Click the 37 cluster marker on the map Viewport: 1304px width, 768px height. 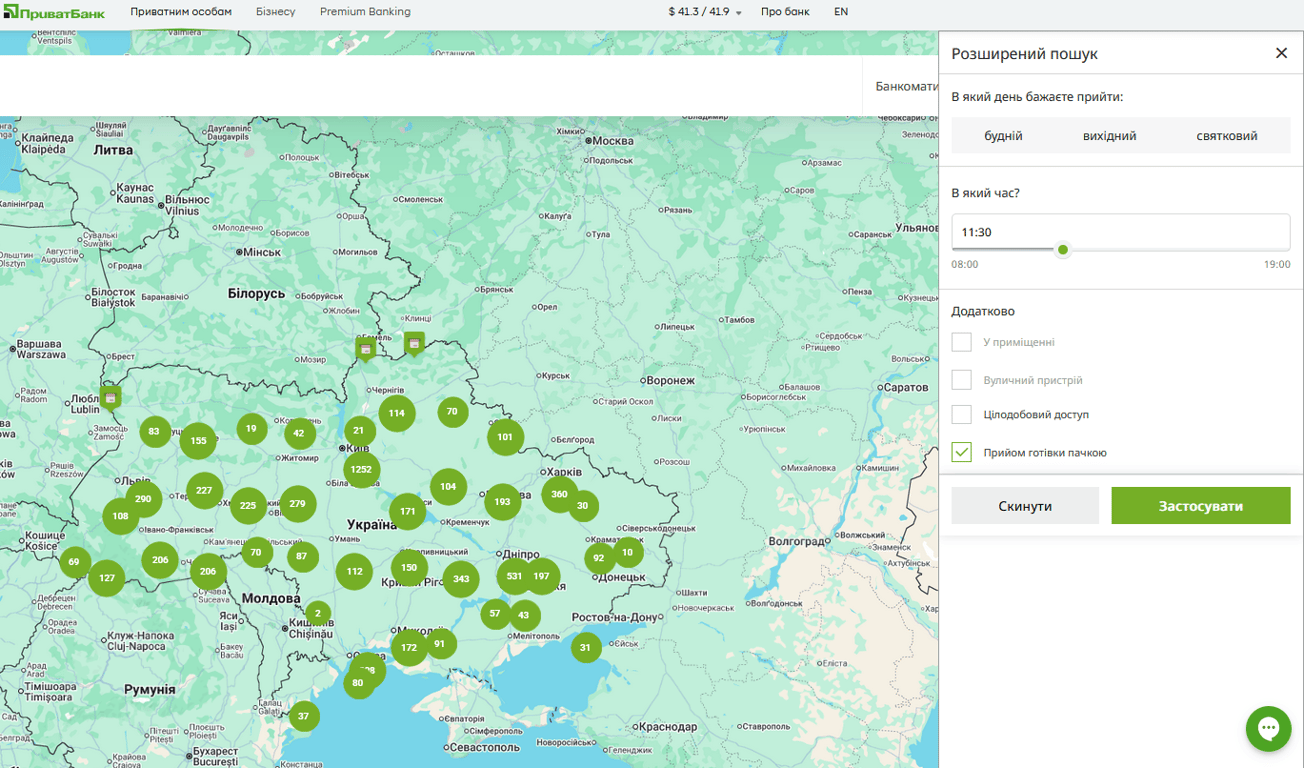coord(304,716)
